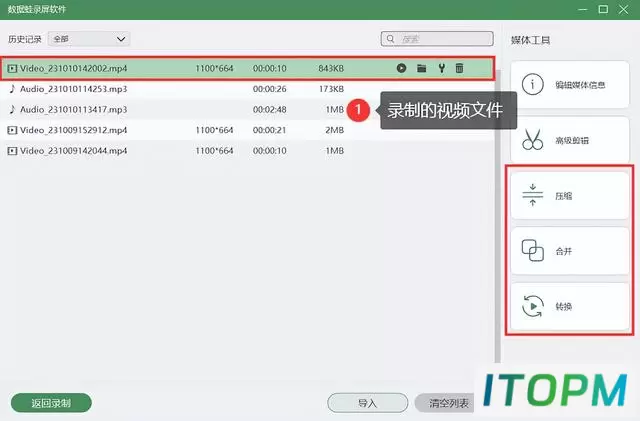Select file name Video_231010142002.mp4
The width and height of the screenshot is (640, 421).
pyautogui.click(x=73, y=68)
